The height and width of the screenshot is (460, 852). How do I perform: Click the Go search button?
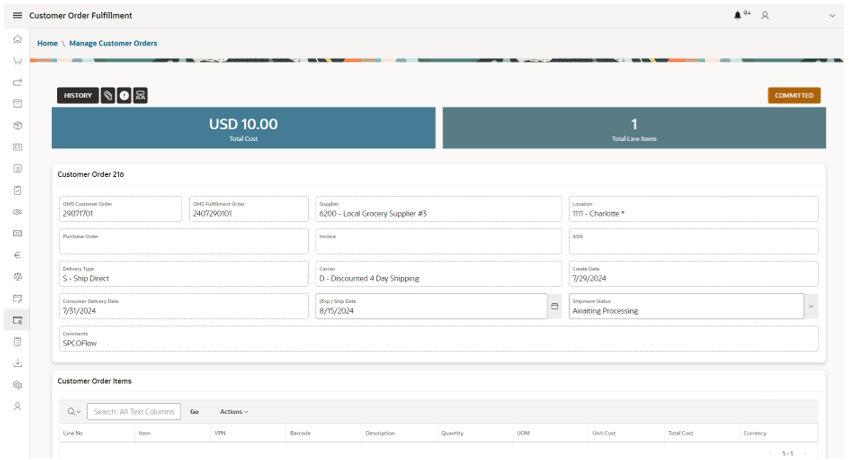[x=194, y=412]
